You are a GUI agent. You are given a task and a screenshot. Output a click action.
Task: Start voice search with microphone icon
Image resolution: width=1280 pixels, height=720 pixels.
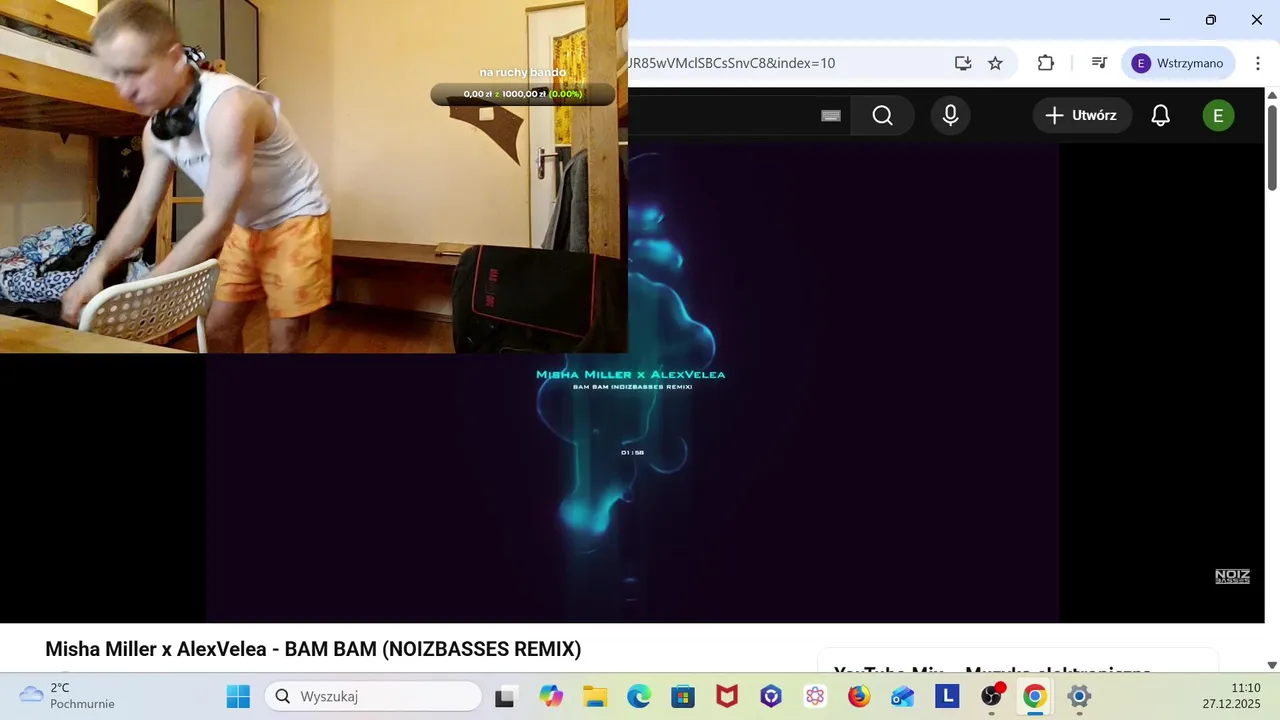click(950, 116)
